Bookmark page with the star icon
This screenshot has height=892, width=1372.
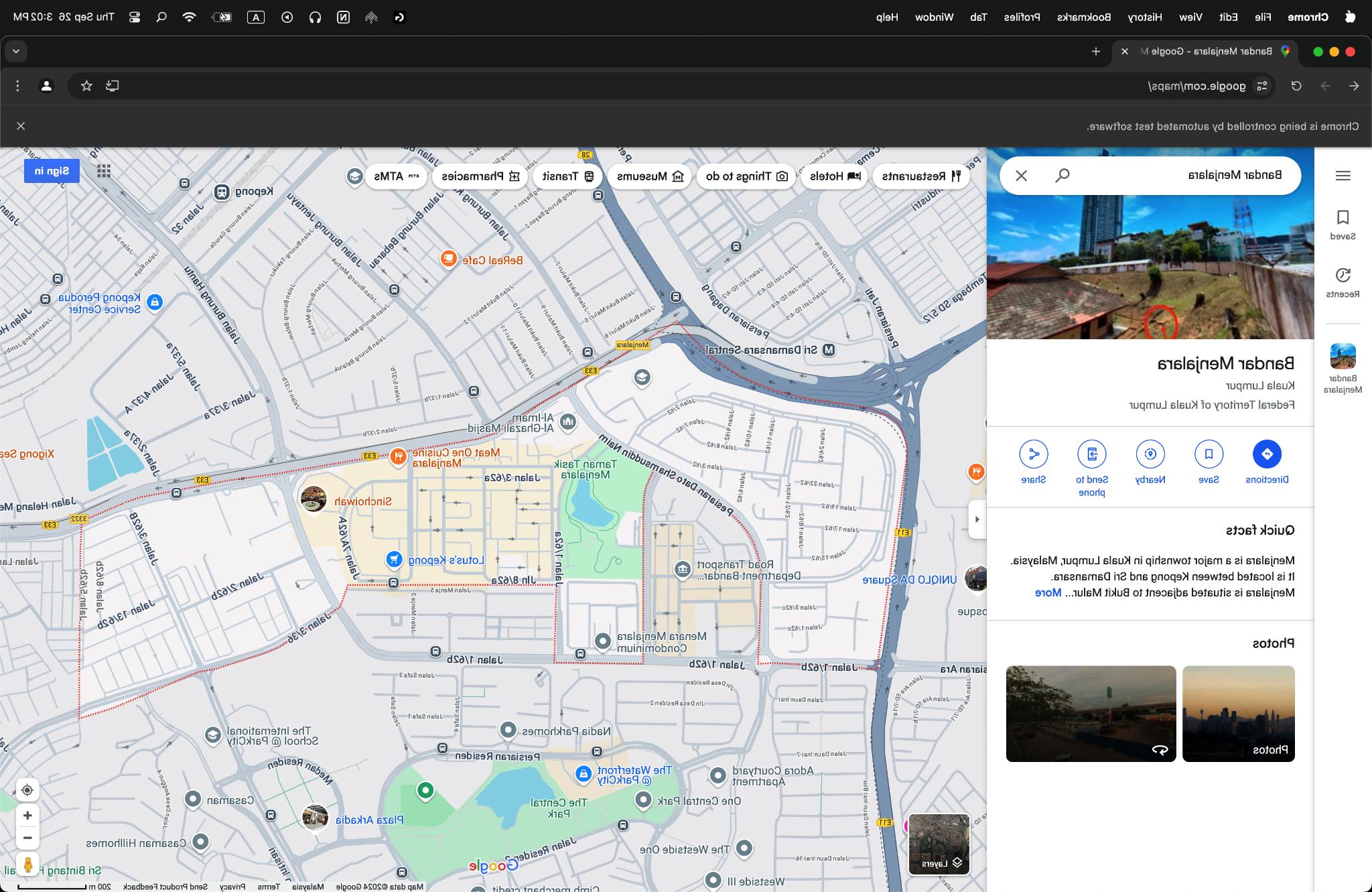(86, 86)
